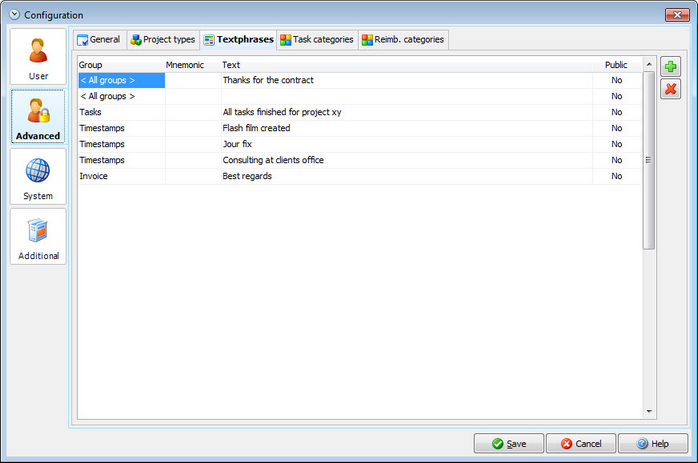Click Timestamps cell of 'Jour fix' row
Viewport: 698px width, 463px height.
[x=121, y=144]
